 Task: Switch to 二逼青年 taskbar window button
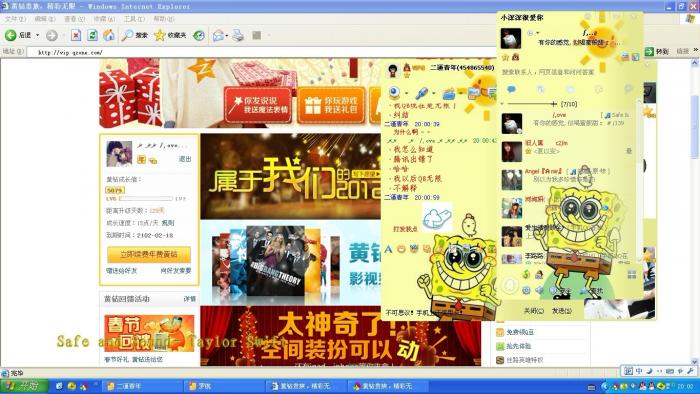[x=143, y=386]
